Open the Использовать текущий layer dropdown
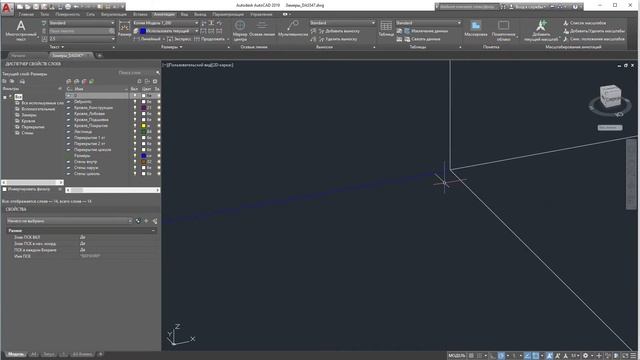The height and width of the screenshot is (360, 640). [x=169, y=31]
